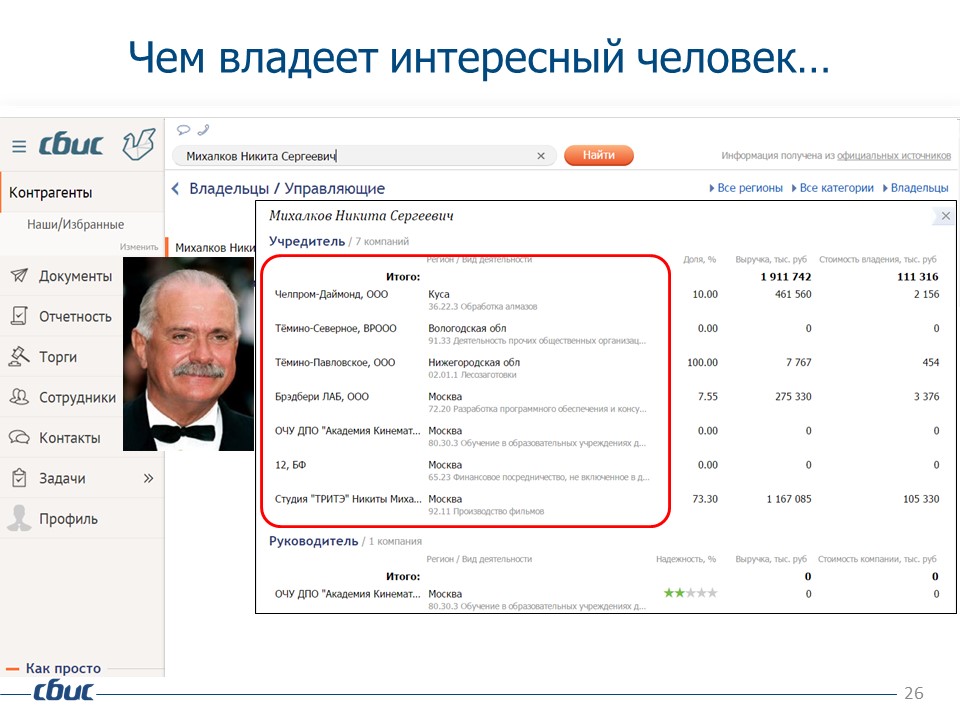Click the Сотрудники people icon
960x720 pixels.
pyautogui.click(x=19, y=397)
